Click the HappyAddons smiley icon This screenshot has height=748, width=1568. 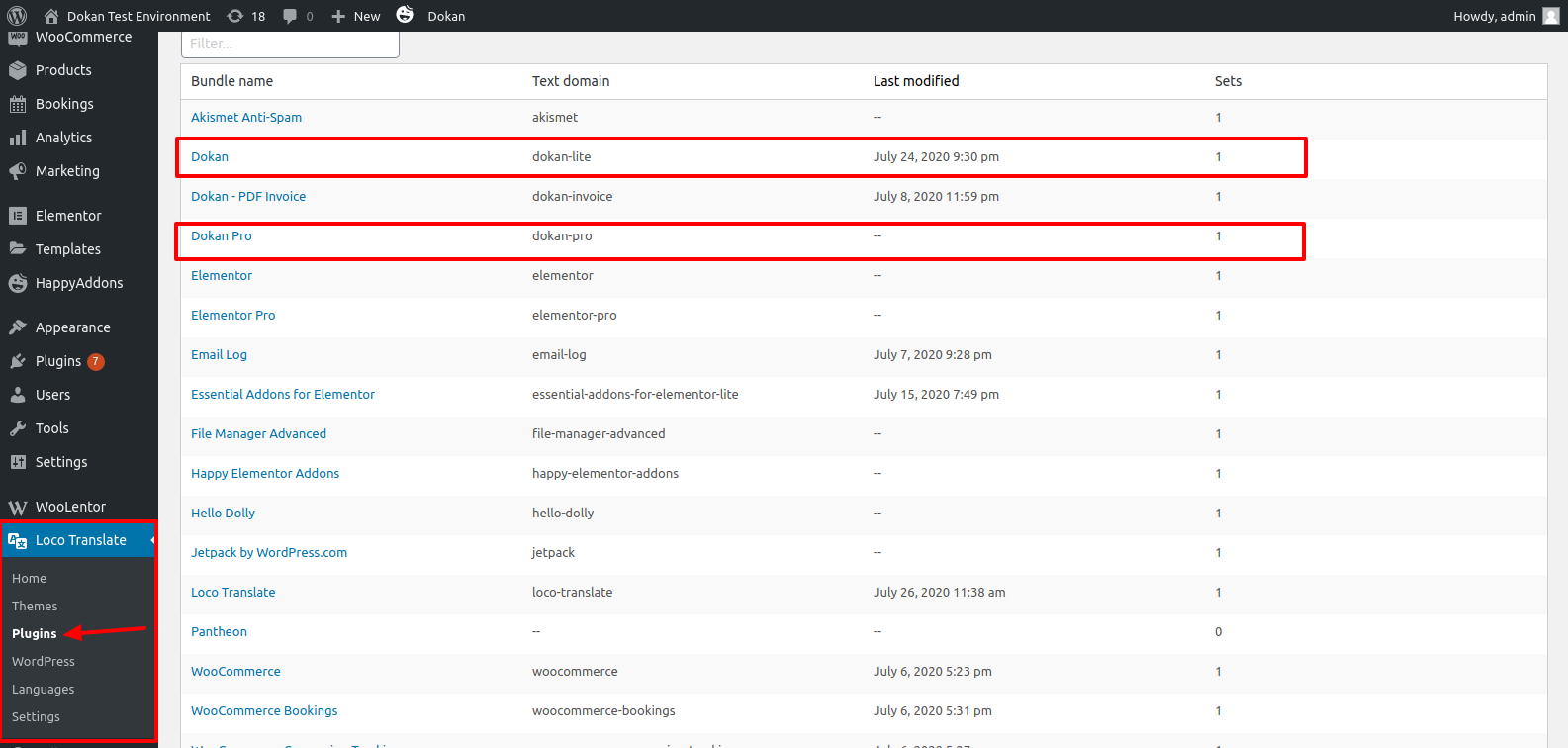click(x=18, y=283)
